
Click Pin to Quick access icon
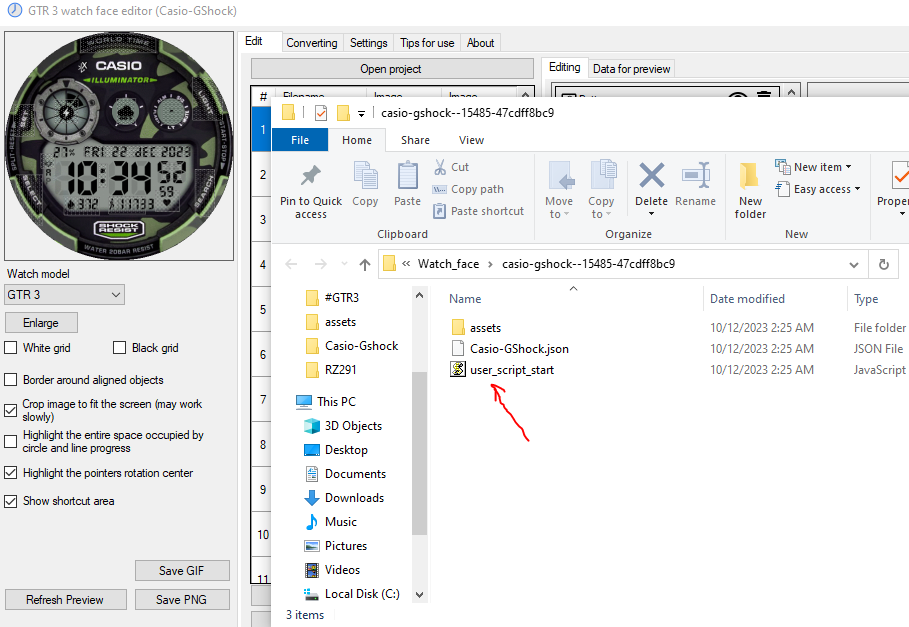[311, 176]
